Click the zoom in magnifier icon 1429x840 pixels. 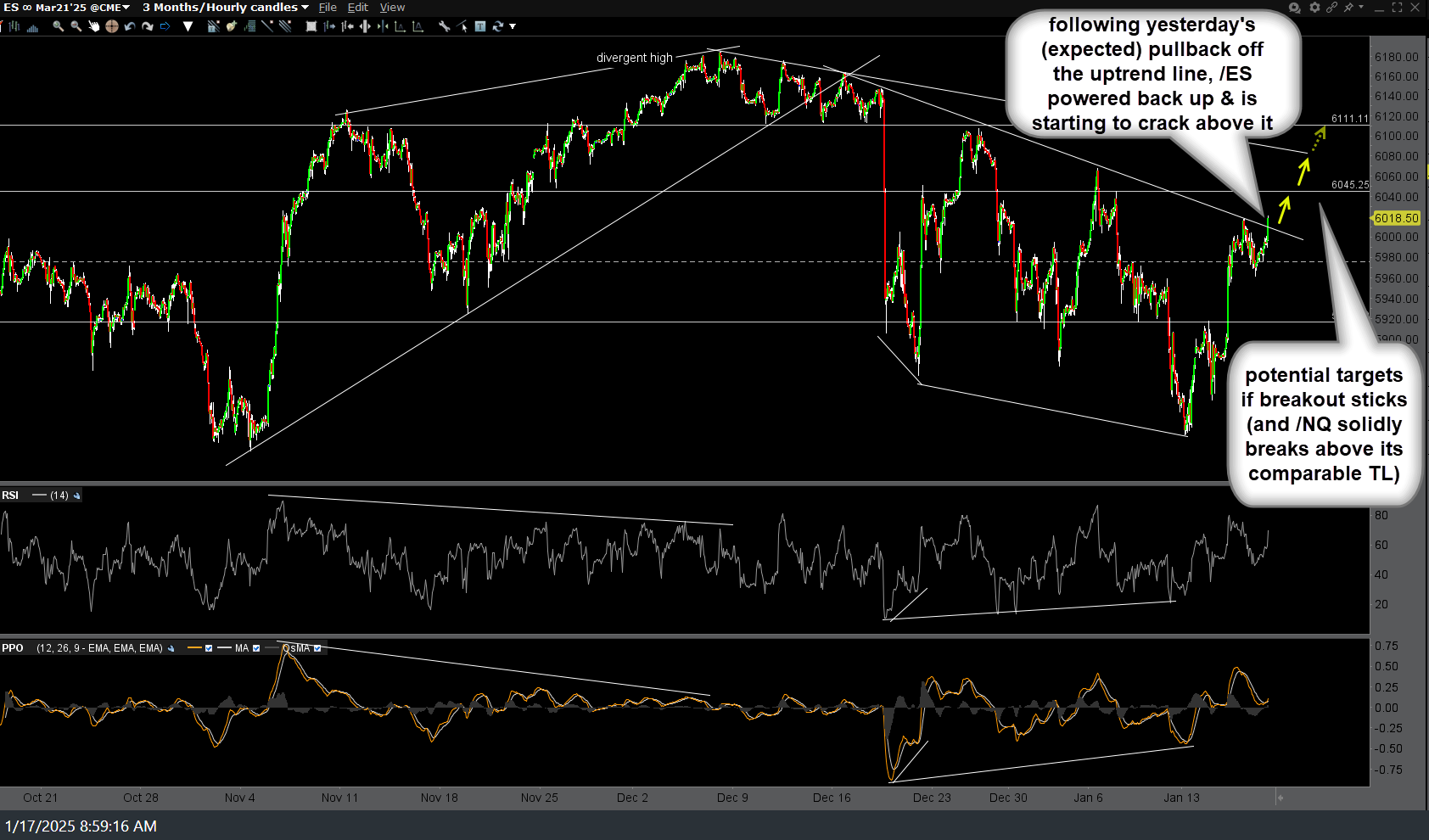tap(58, 26)
